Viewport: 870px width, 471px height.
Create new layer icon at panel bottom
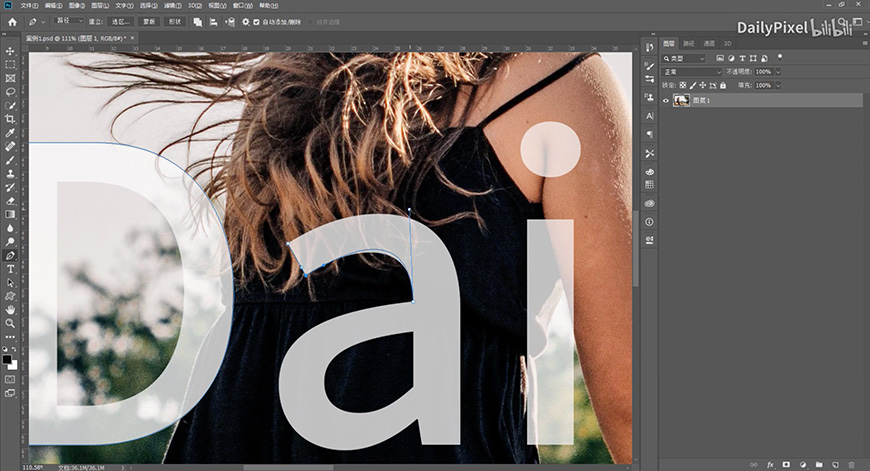(x=835, y=465)
